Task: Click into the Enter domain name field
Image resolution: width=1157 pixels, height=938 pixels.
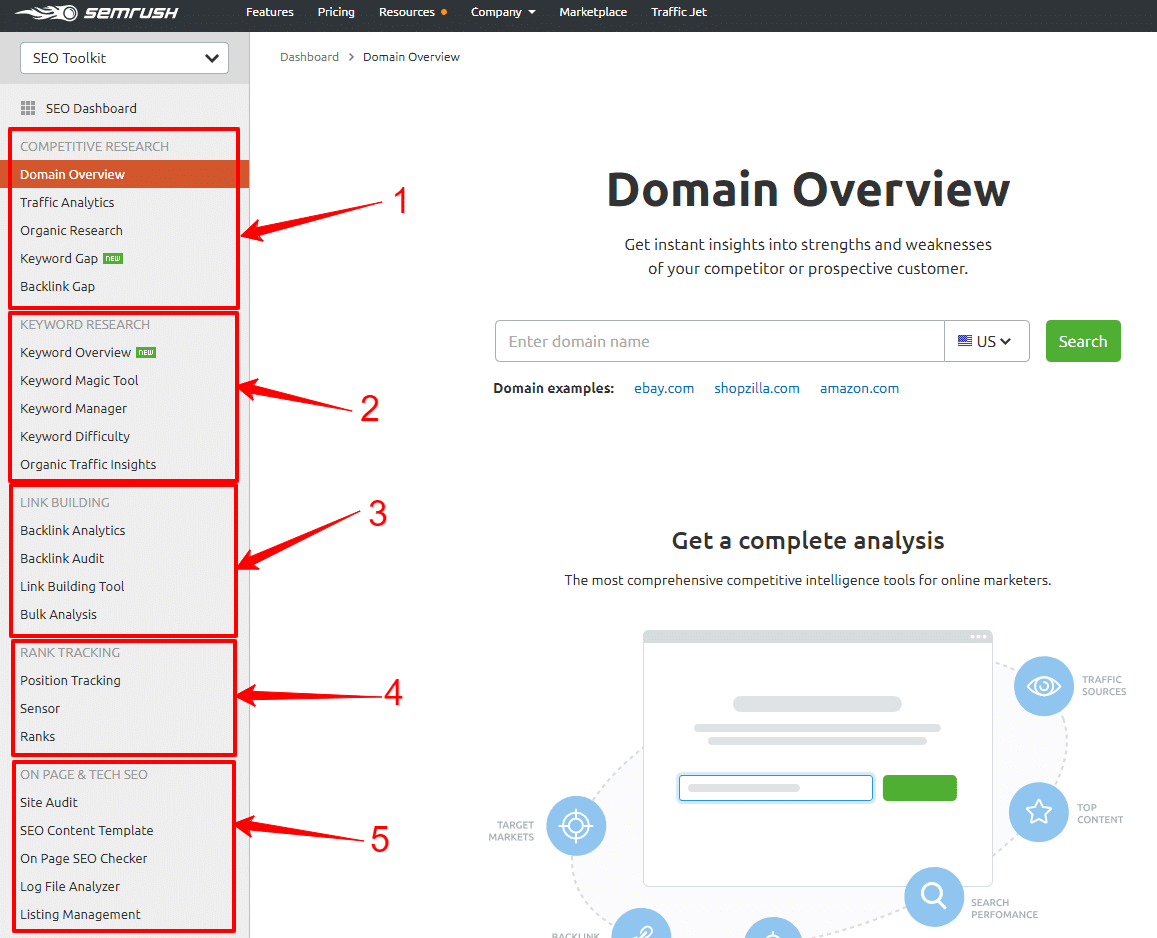Action: pyautogui.click(x=719, y=341)
